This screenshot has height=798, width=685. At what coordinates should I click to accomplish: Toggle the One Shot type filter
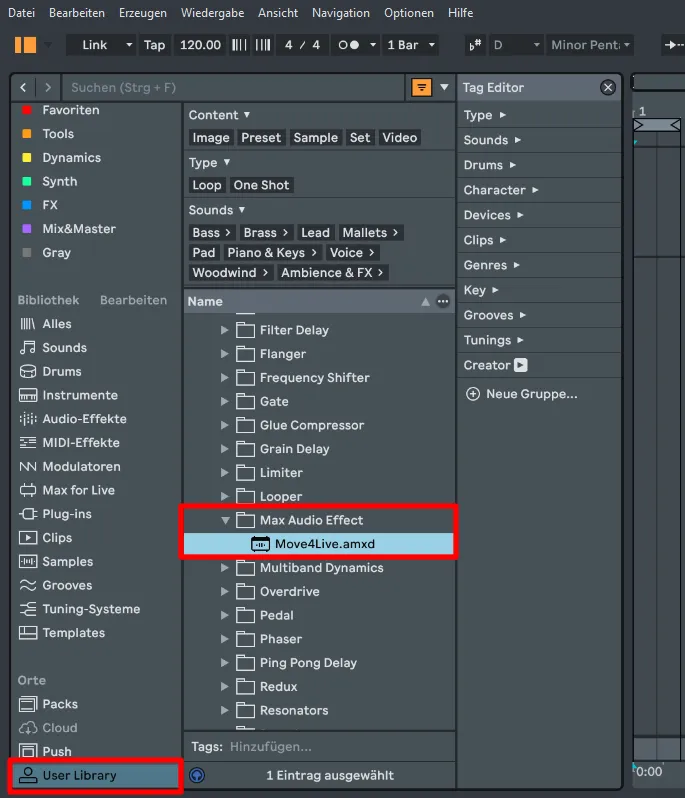pyautogui.click(x=261, y=185)
